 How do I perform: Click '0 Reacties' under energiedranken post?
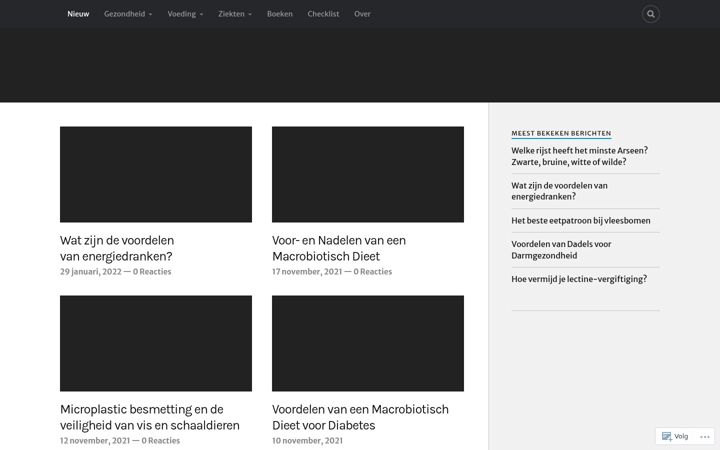(152, 271)
